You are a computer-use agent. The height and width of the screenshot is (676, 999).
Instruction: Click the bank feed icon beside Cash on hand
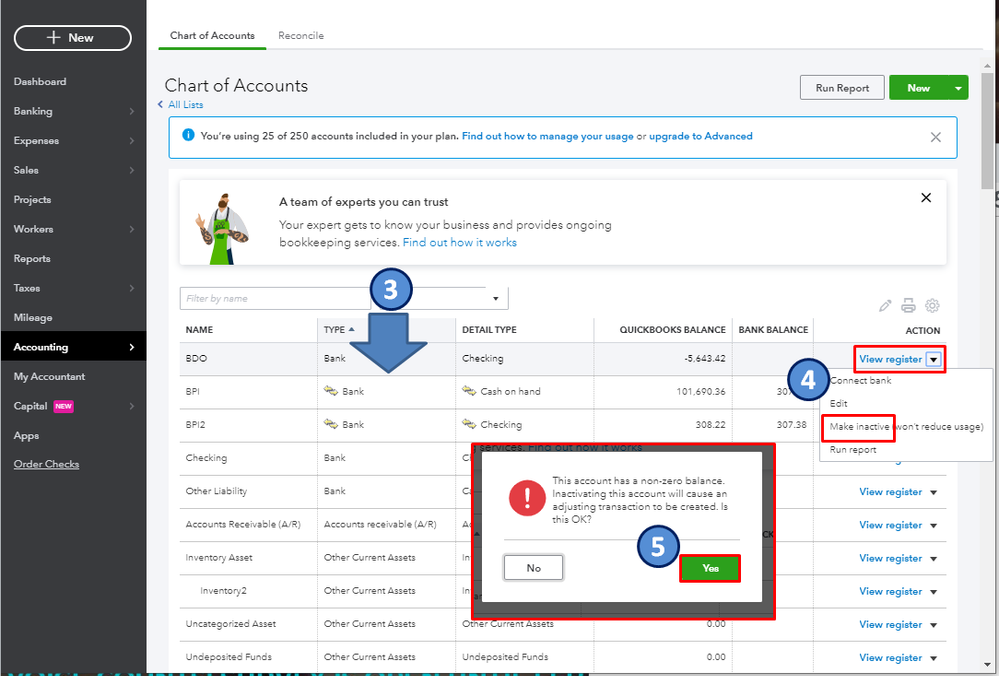click(469, 391)
